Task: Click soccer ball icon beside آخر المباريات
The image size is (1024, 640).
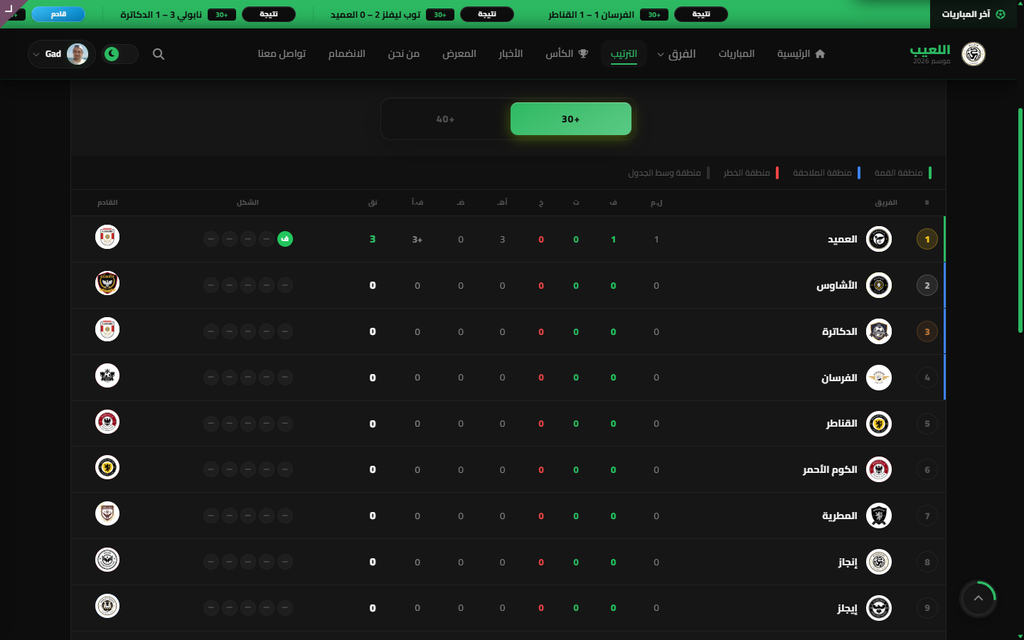Action: click(1000, 14)
